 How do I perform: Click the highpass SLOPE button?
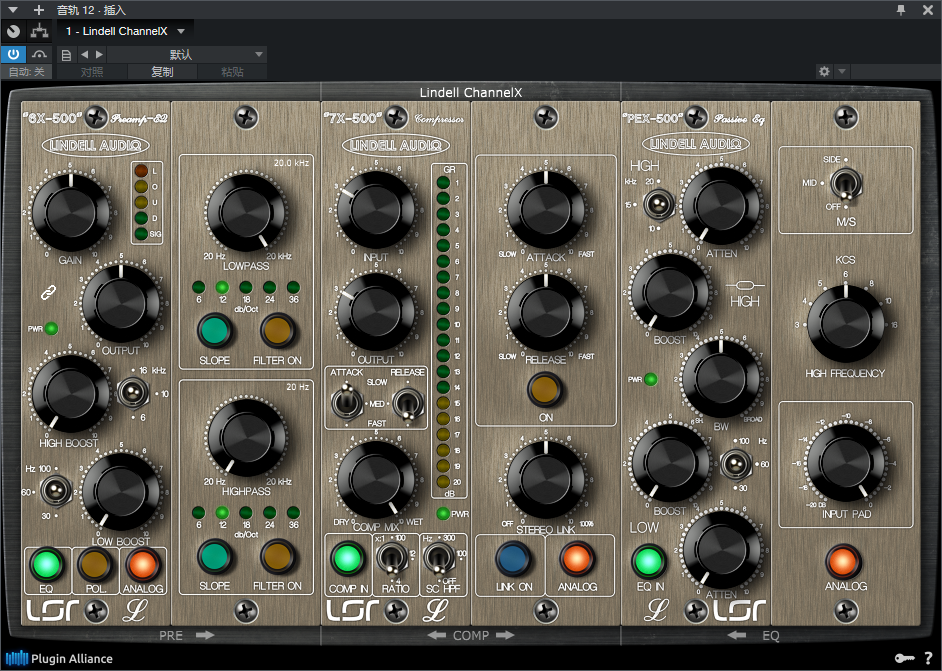[214, 556]
